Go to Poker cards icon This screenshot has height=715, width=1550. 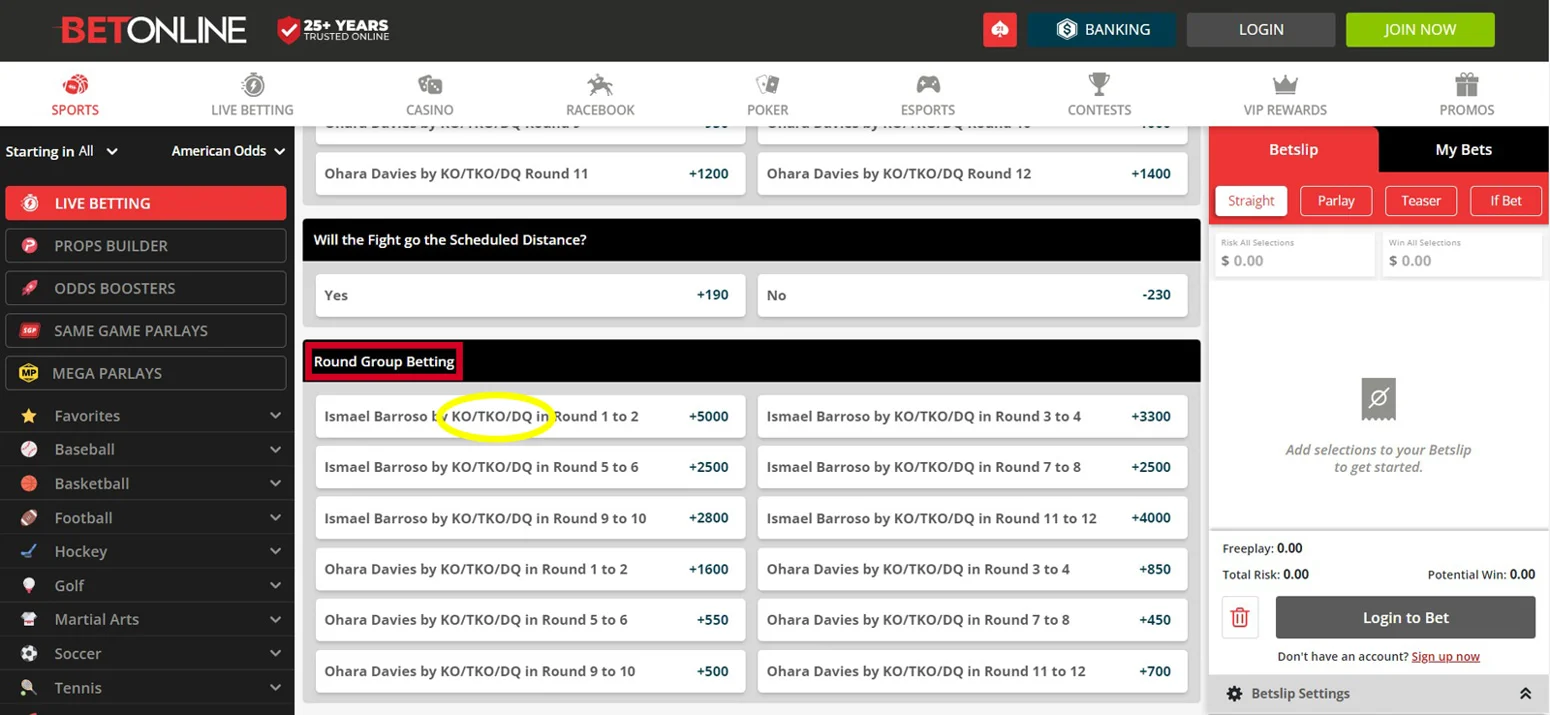[767, 85]
